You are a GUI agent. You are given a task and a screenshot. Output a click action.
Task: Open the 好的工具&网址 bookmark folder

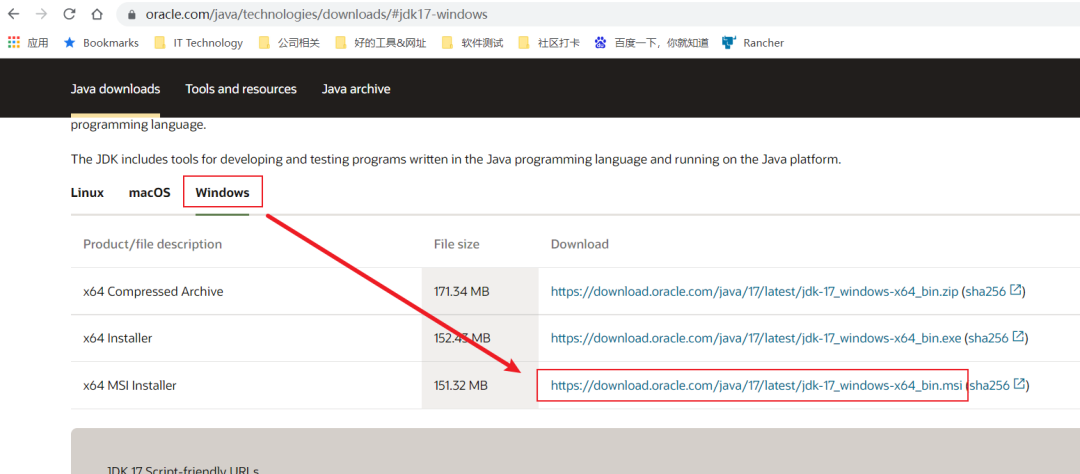point(381,43)
